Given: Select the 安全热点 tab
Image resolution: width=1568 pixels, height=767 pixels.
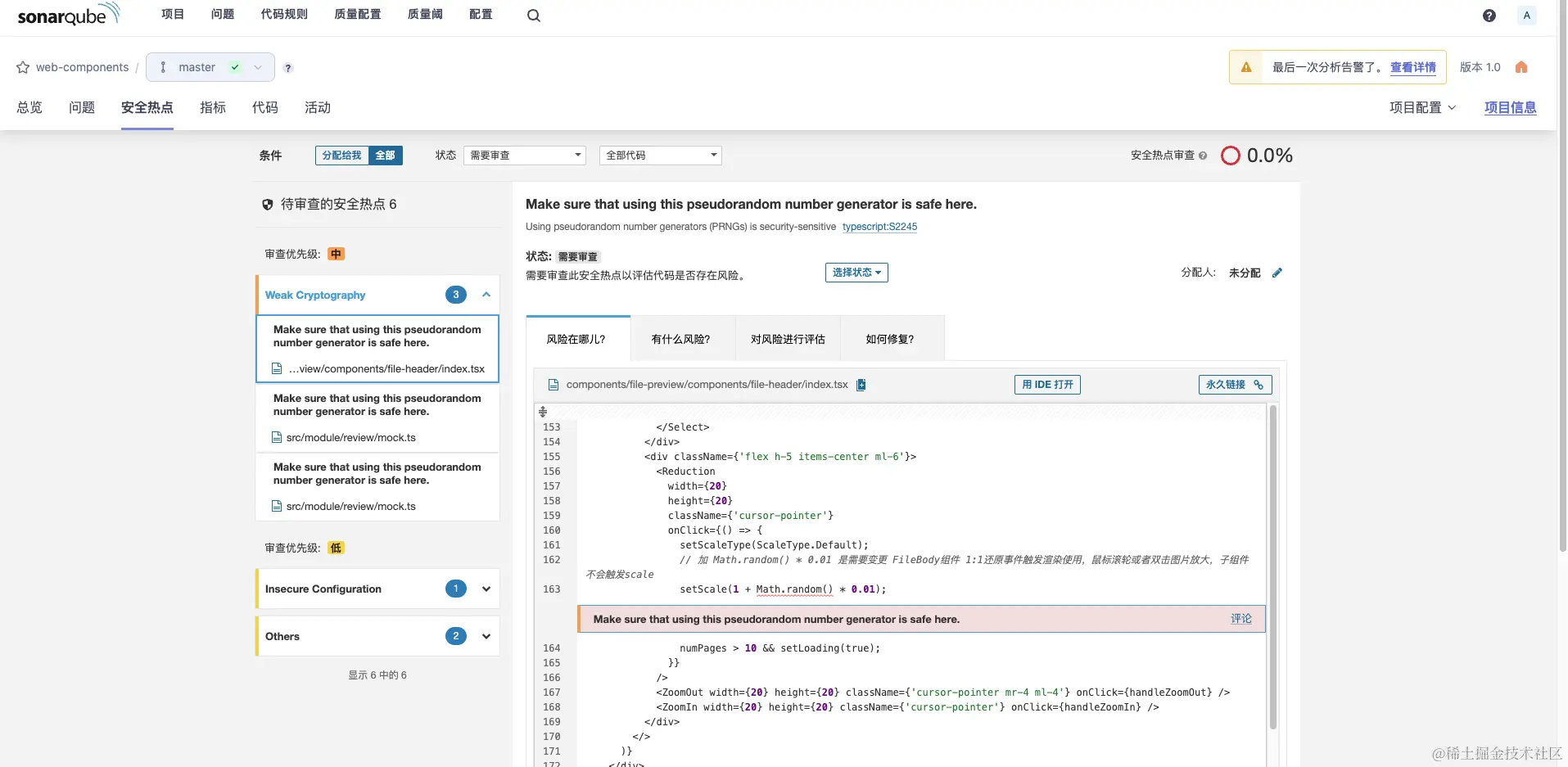Looking at the screenshot, I should [147, 107].
